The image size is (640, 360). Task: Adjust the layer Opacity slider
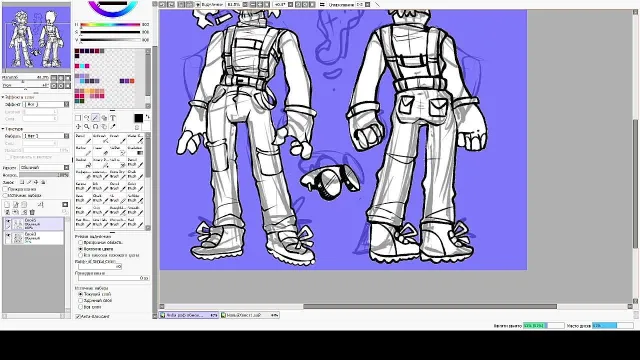(44, 175)
